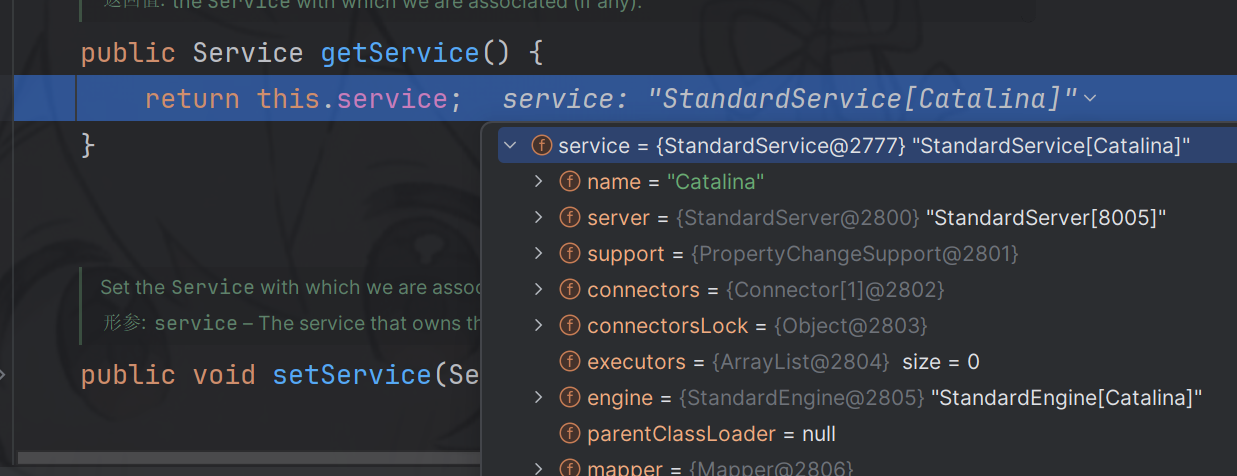Click field icon beside parentClassLoader entry
The width and height of the screenshot is (1237, 476).
pos(570,434)
